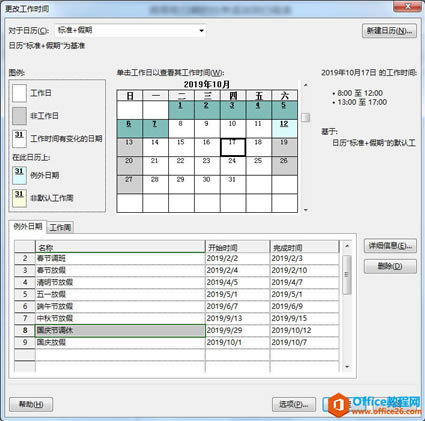Click the 完成时间 column header
425x421 pixels.
tap(304, 247)
